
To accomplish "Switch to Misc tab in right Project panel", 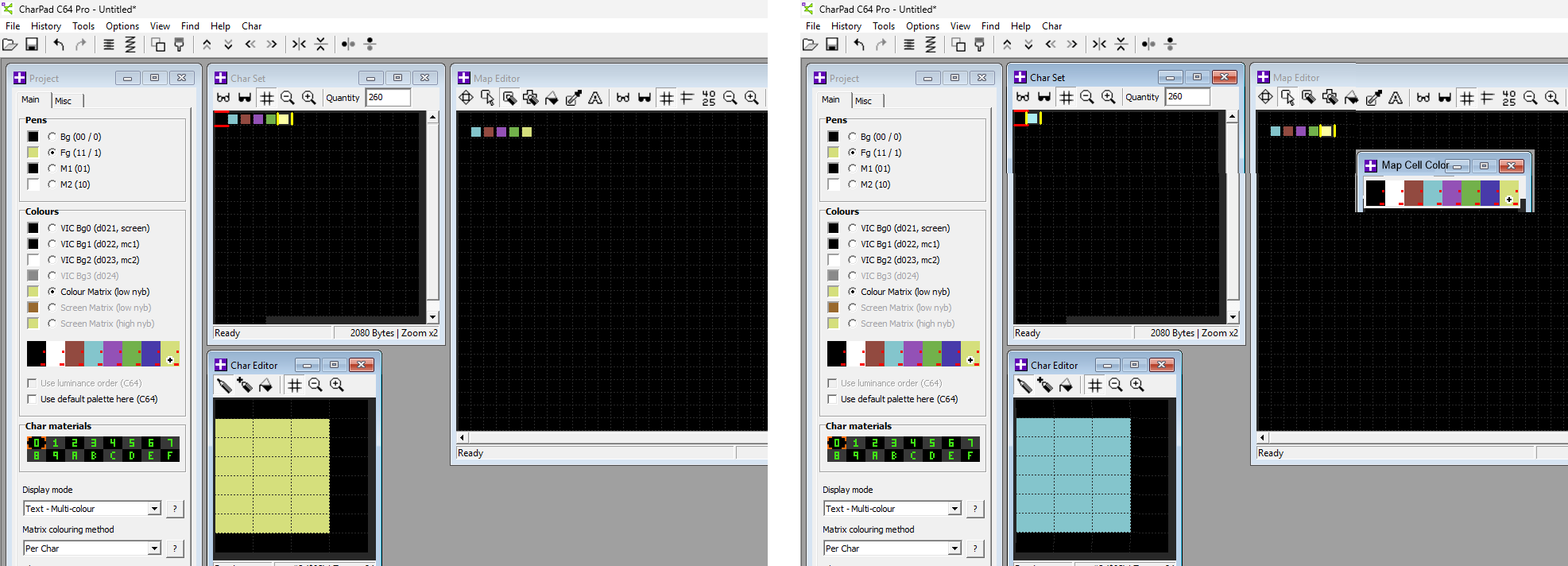I will click(864, 101).
